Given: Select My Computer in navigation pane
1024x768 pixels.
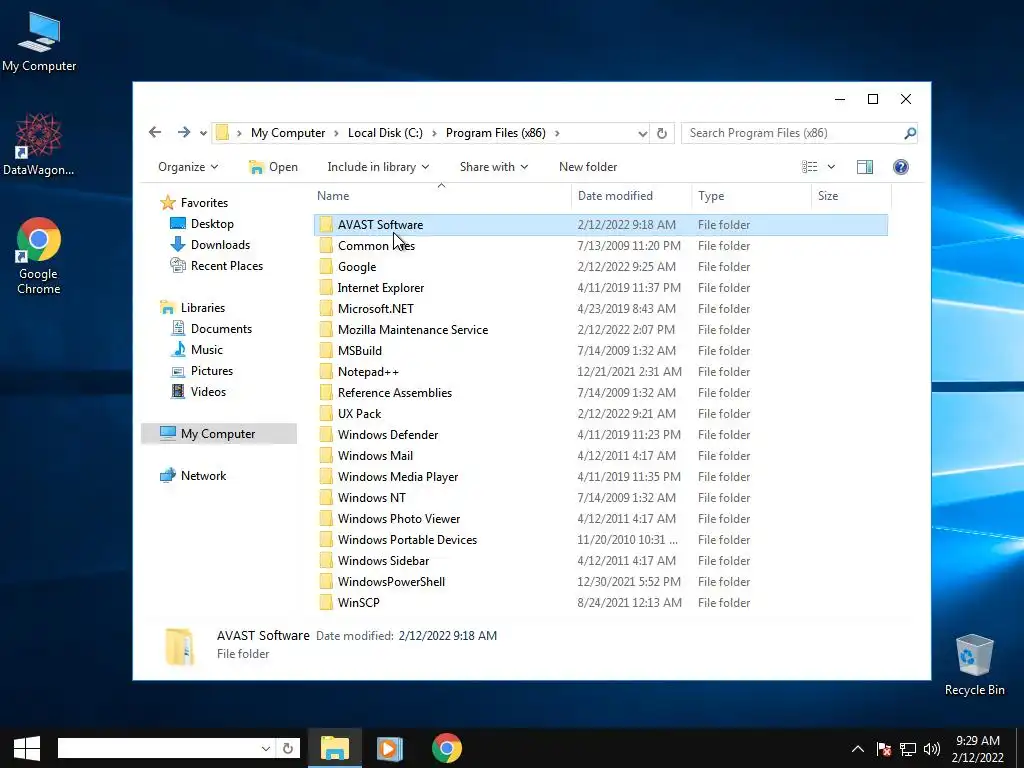Looking at the screenshot, I should coord(218,434).
